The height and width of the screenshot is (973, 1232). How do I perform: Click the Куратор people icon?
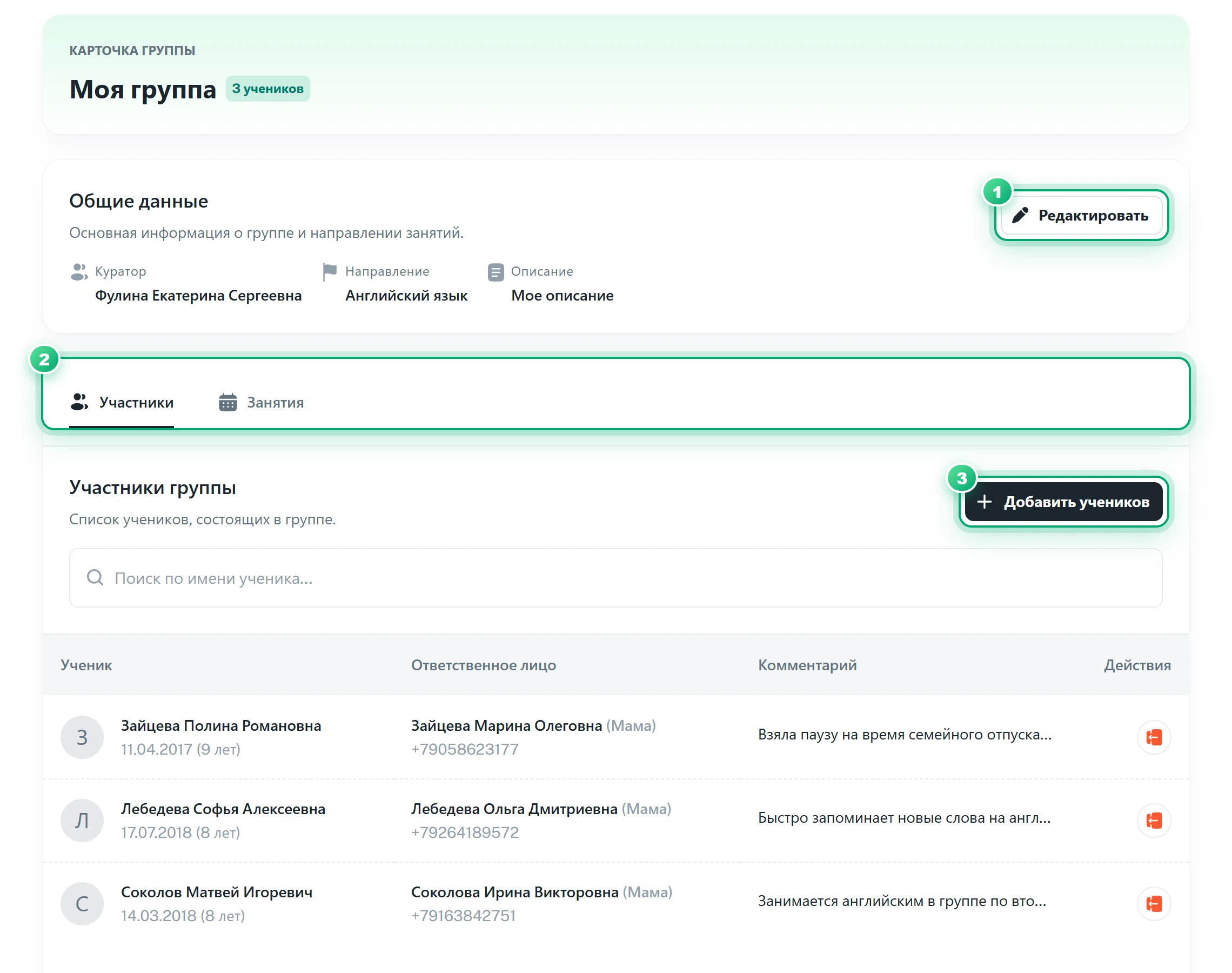(79, 272)
